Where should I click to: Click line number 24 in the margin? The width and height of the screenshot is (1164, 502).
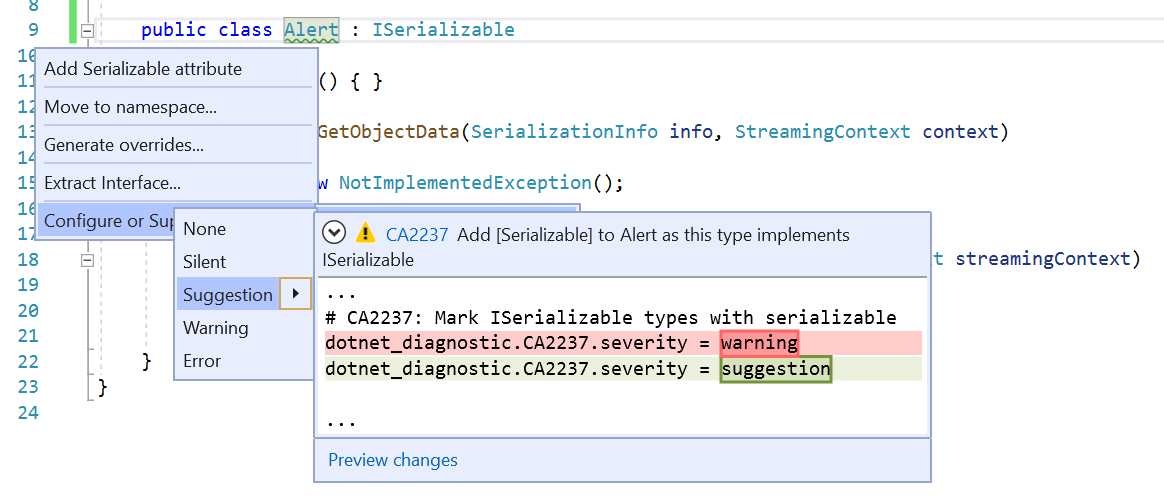[27, 413]
